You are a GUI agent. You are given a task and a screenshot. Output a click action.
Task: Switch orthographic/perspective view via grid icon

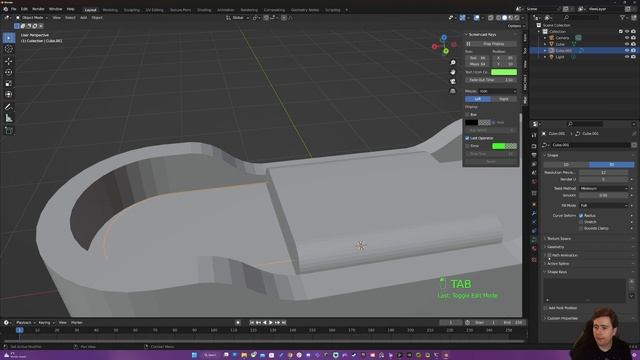click(x=453, y=91)
